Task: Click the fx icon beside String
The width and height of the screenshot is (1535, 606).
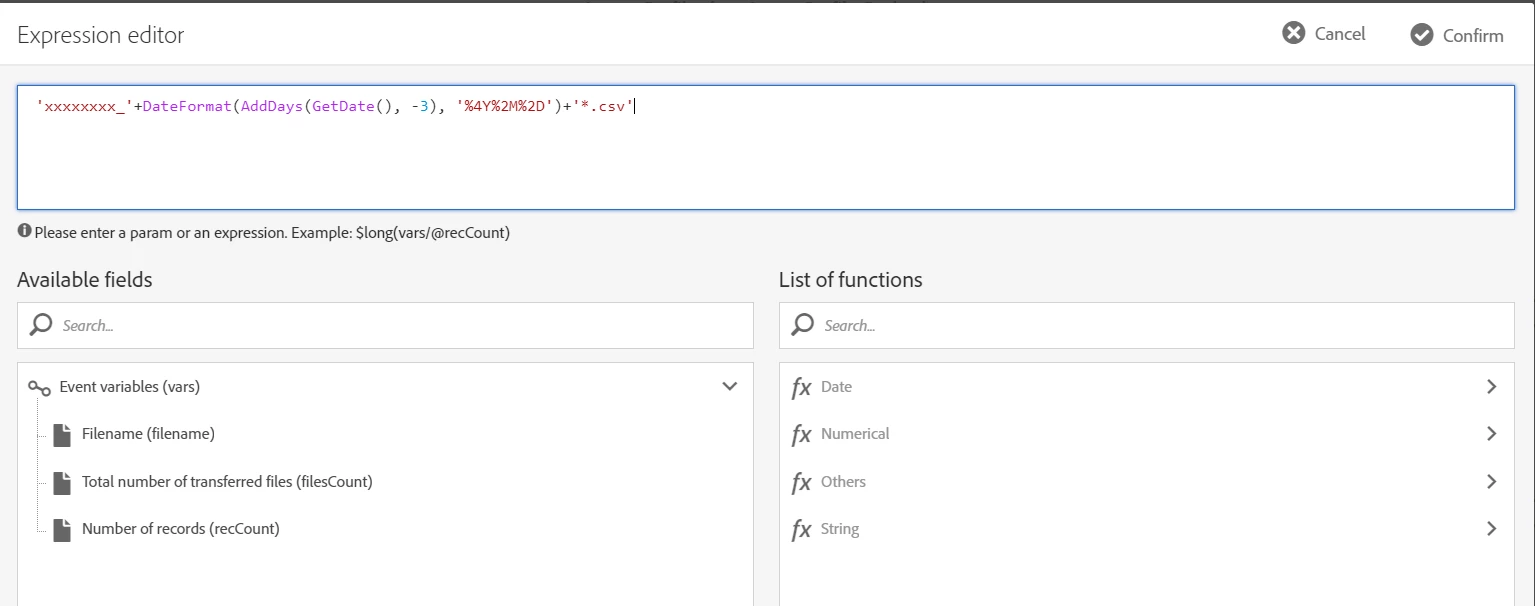Action: [801, 529]
